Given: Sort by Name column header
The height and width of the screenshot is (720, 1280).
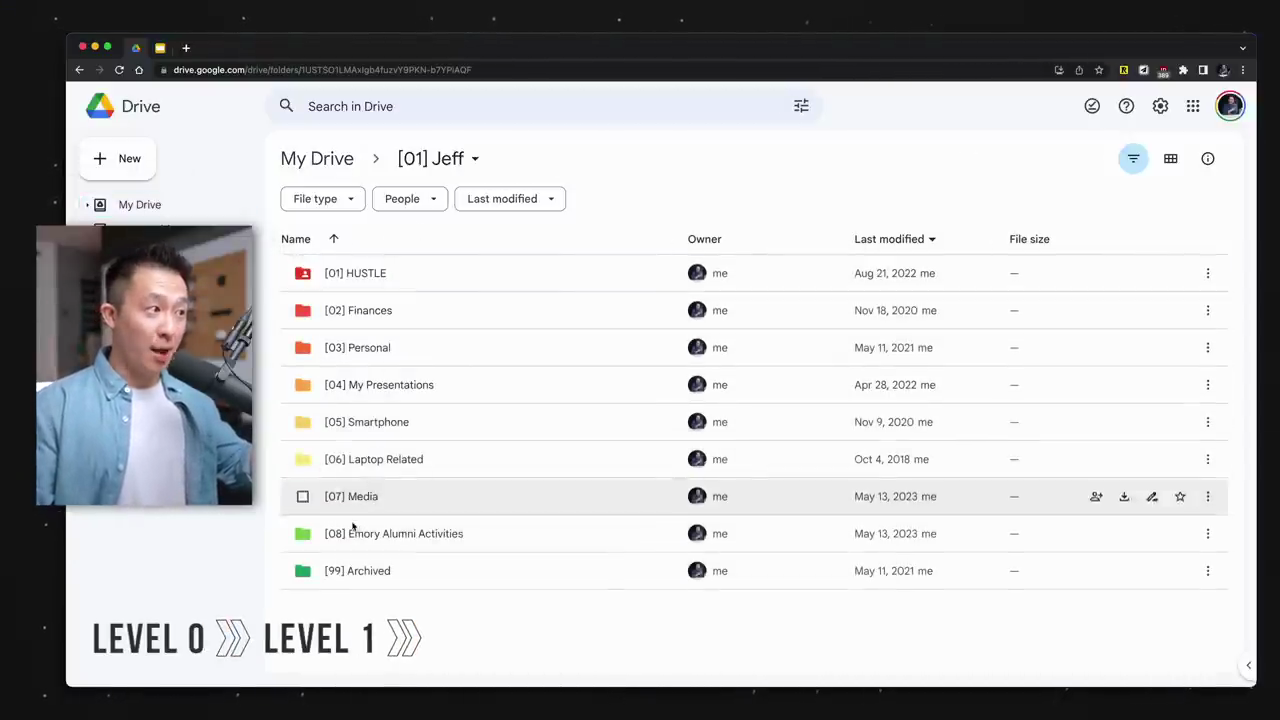Looking at the screenshot, I should point(296,239).
